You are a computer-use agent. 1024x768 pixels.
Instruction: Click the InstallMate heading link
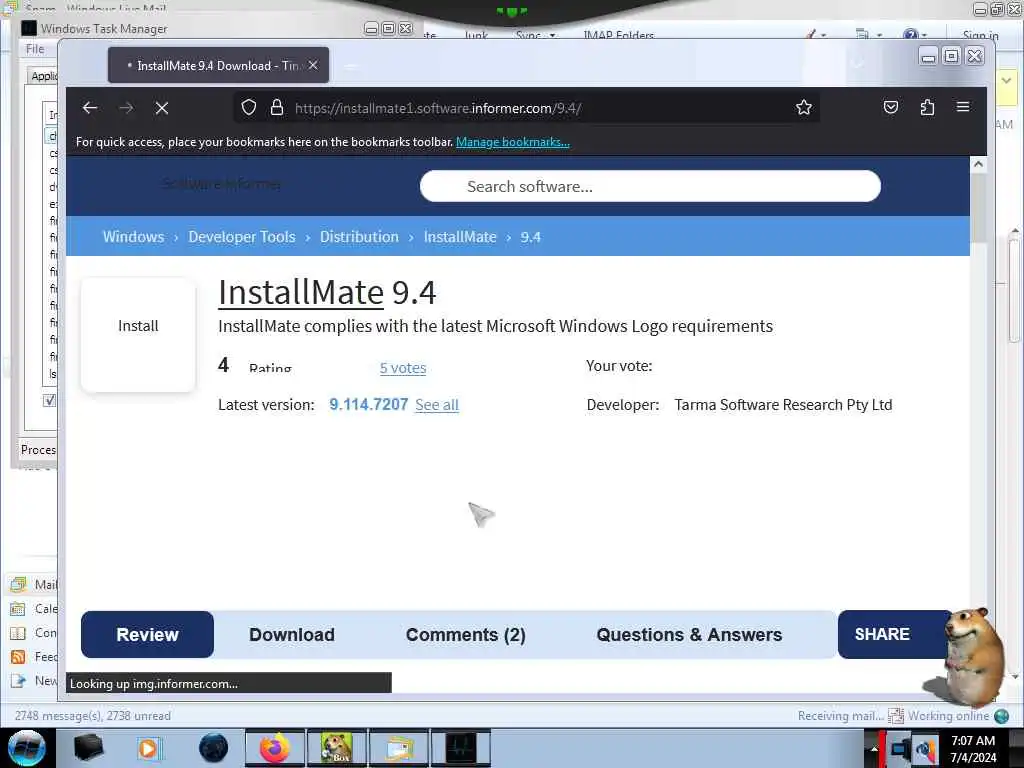(300, 292)
